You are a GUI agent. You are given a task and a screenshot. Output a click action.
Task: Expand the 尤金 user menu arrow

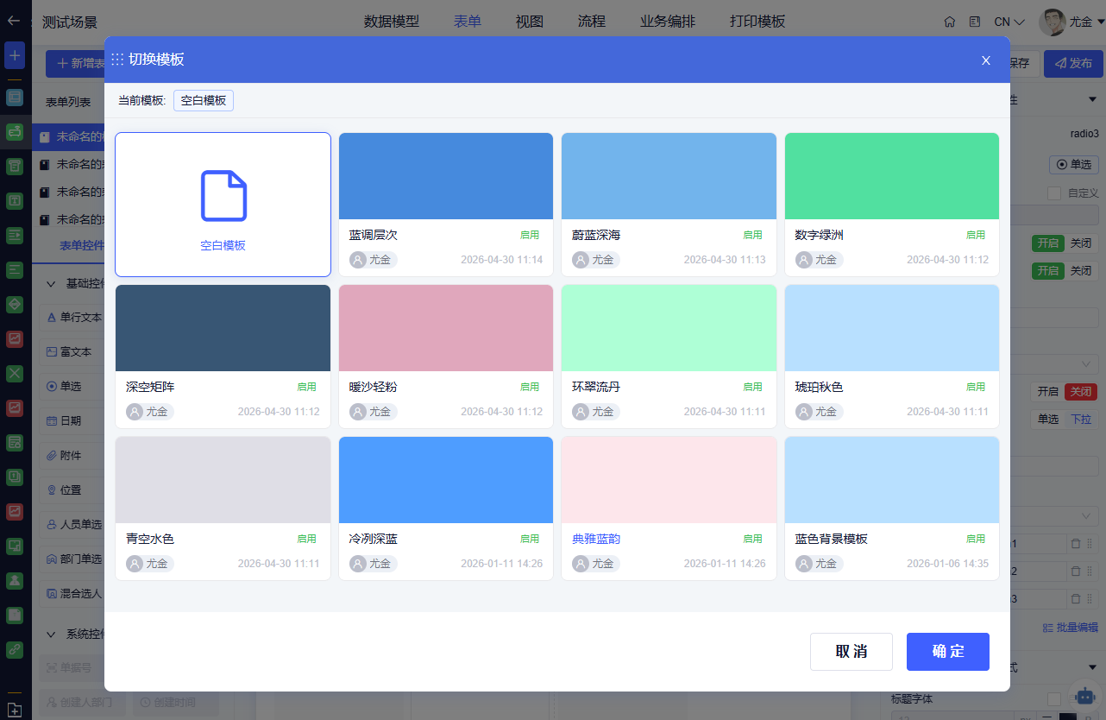pos(1100,23)
